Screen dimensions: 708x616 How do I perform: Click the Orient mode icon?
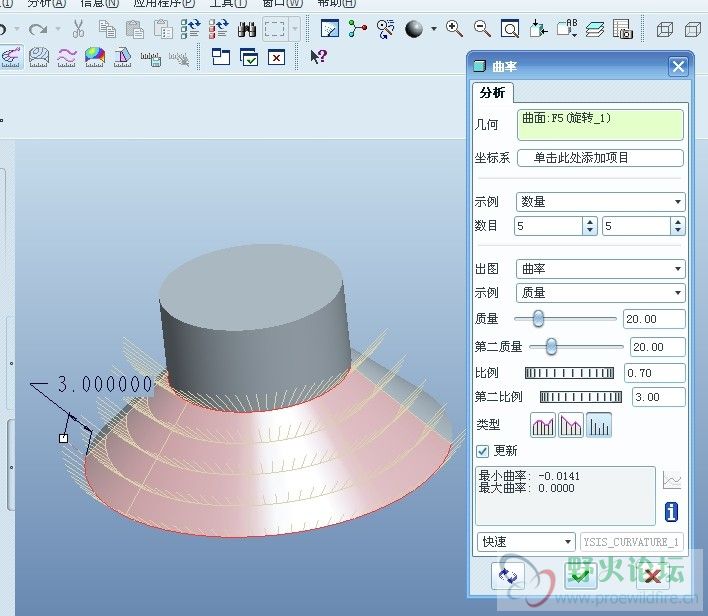pos(386,28)
